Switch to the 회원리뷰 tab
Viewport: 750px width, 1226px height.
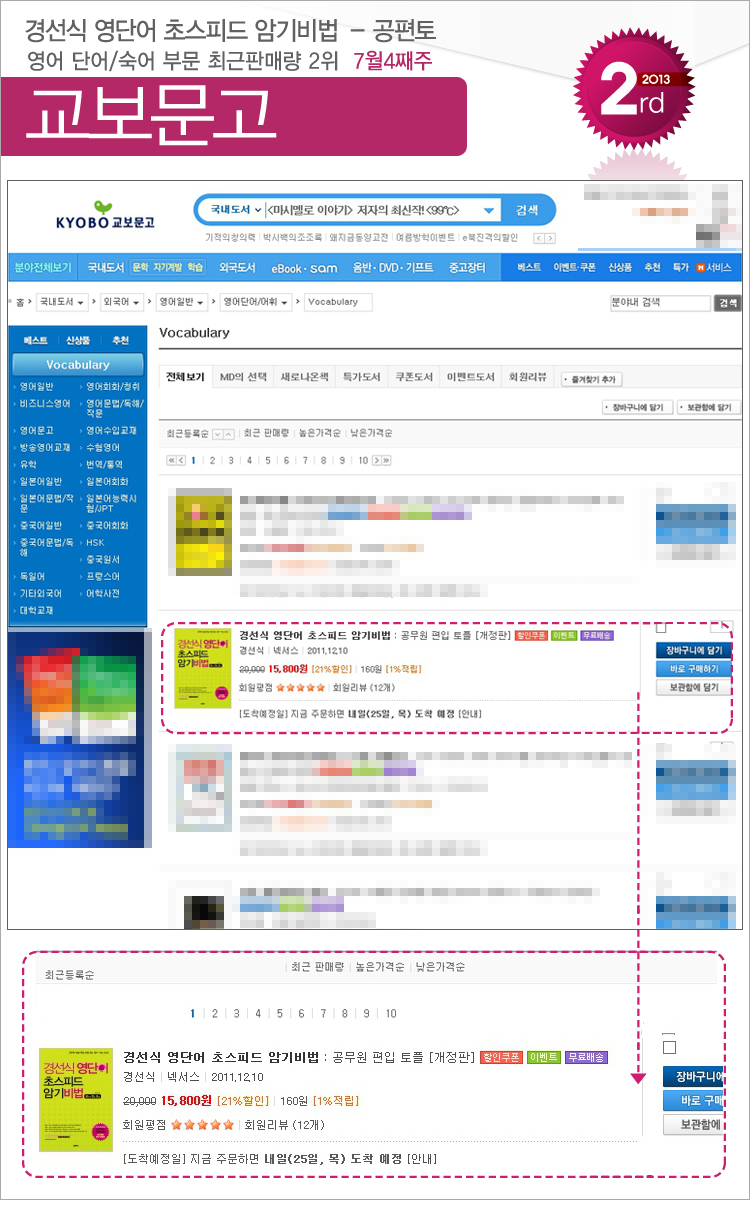528,377
